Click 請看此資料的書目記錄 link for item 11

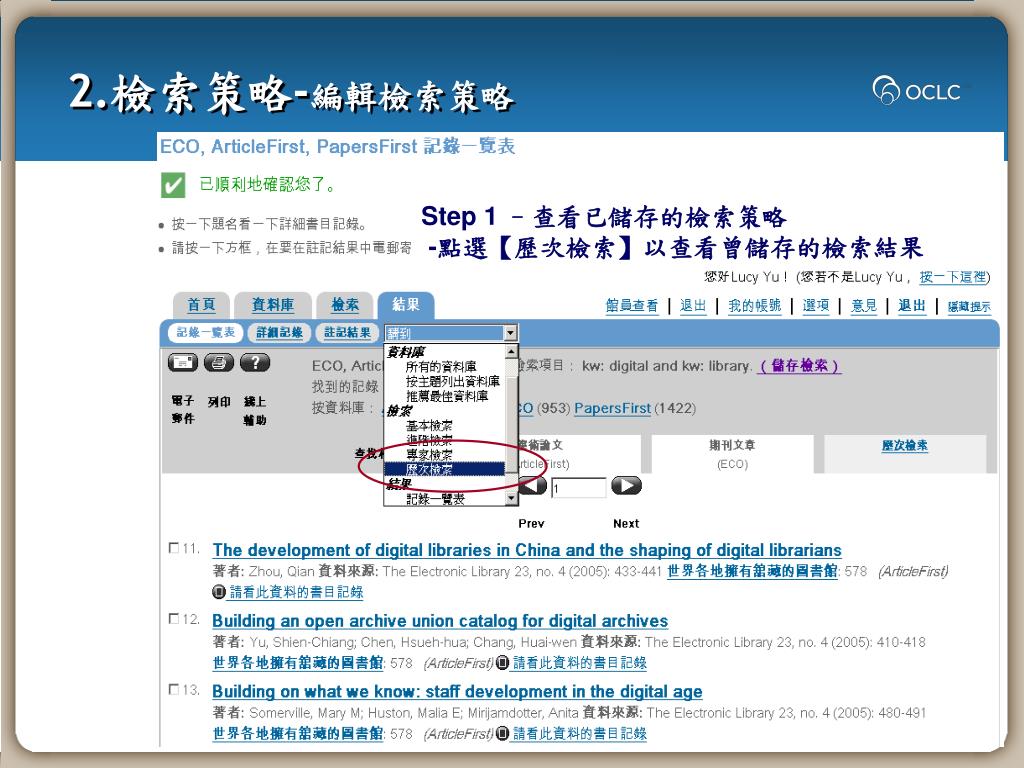[296, 592]
